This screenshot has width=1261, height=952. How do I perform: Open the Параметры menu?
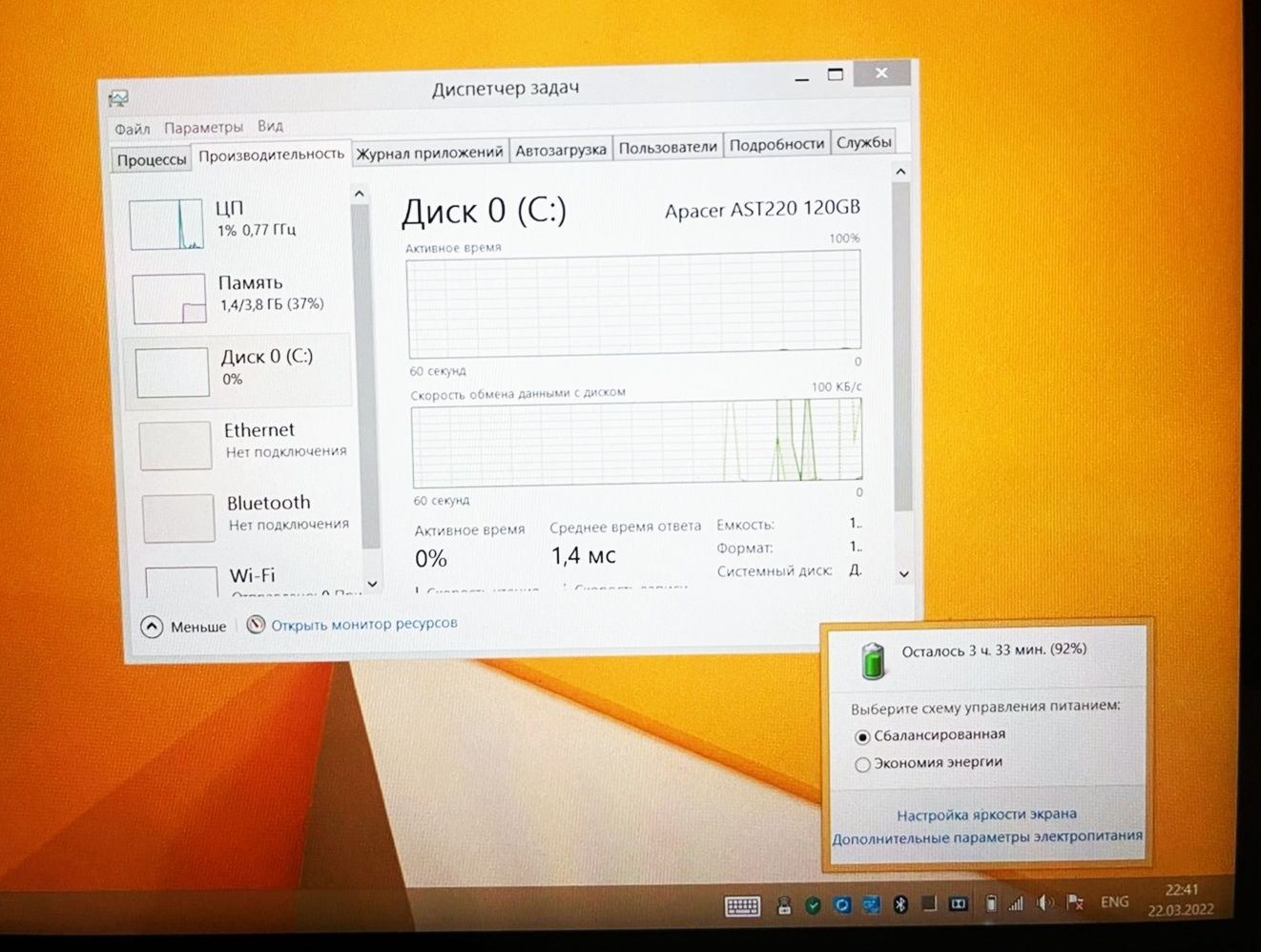(203, 127)
